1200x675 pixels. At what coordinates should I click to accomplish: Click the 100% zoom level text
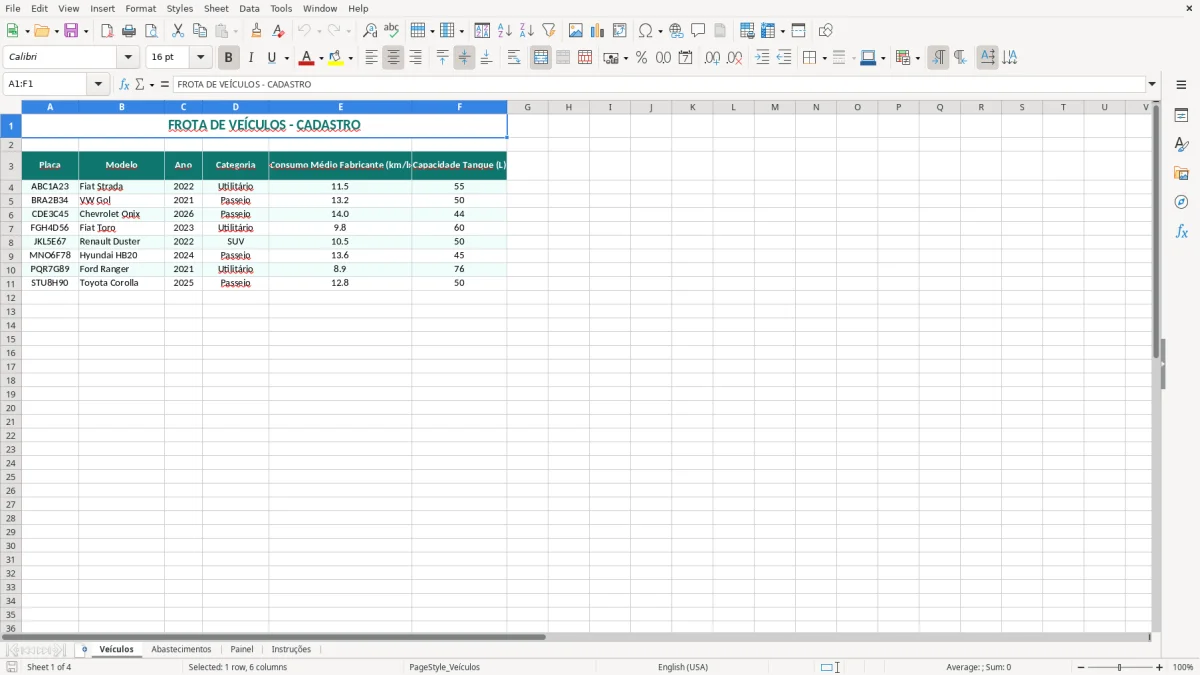click(1183, 667)
